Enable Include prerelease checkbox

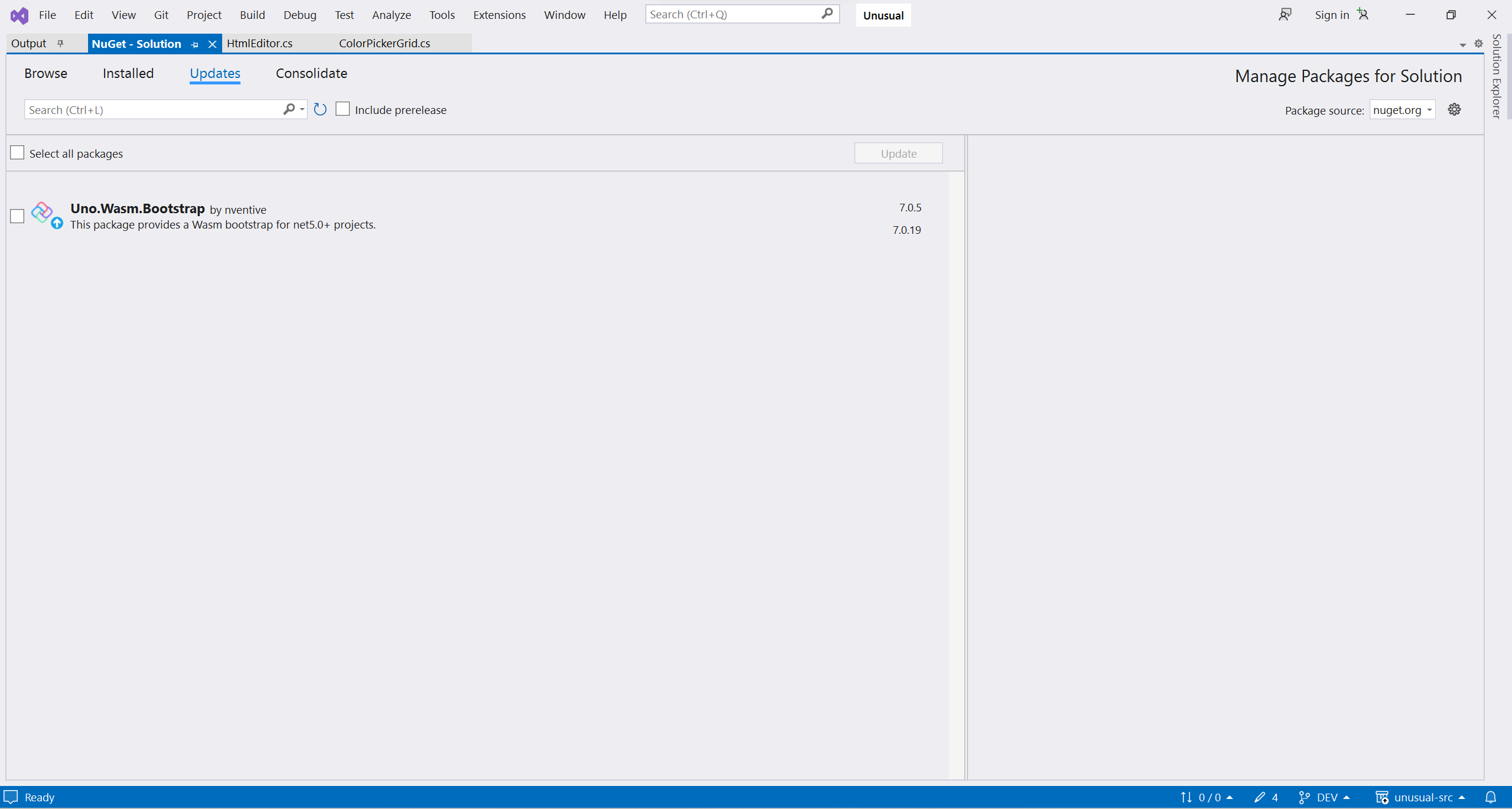click(x=343, y=109)
